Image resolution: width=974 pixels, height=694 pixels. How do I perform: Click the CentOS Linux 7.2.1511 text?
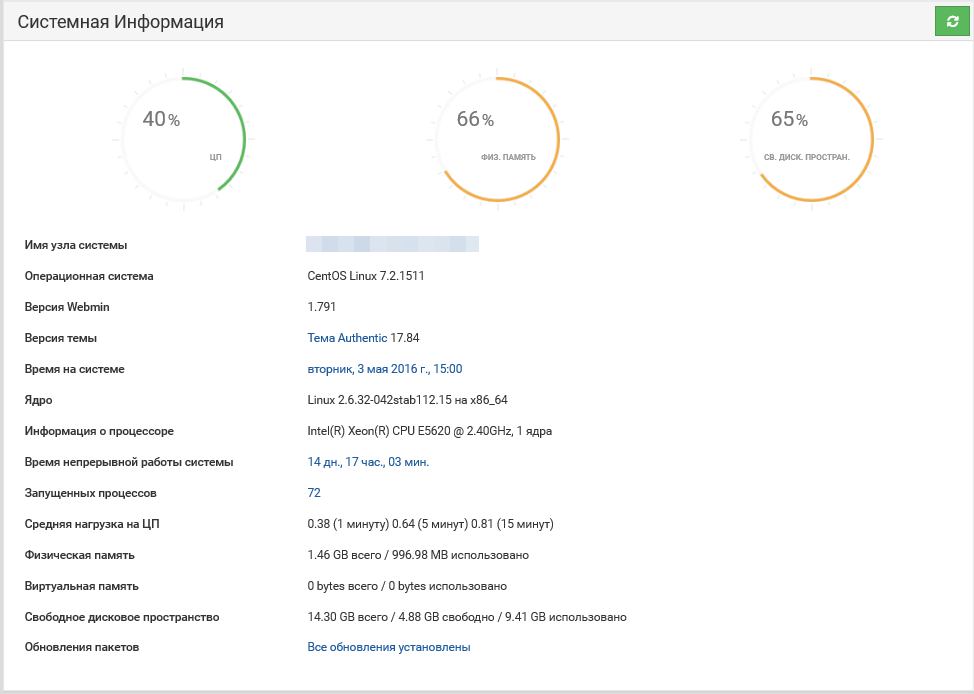[x=366, y=276]
